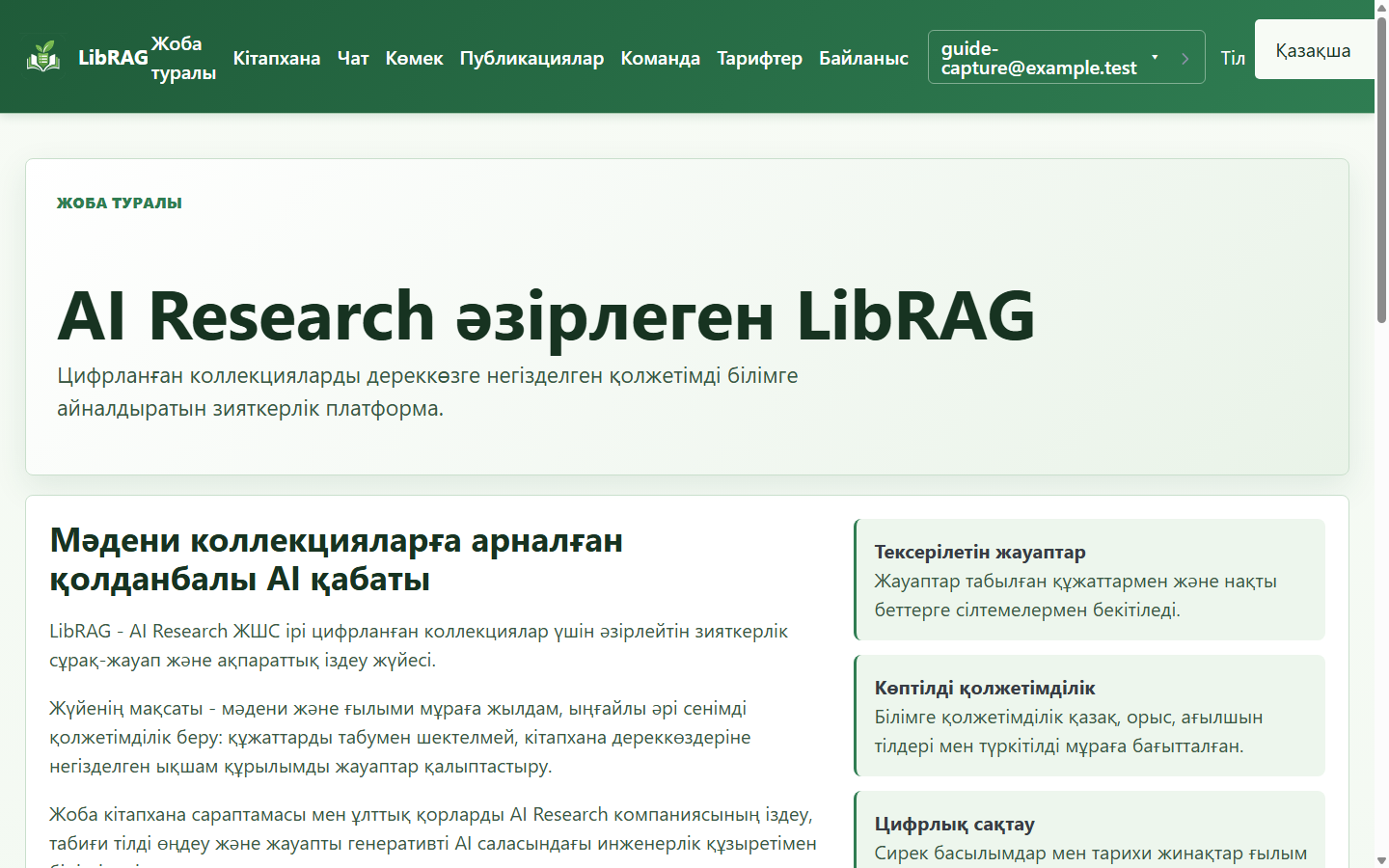Screen dimensions: 1389x868
Task: Click the subtitle beginning 'Цифрланған коллекцияларды'
Action: point(427,392)
